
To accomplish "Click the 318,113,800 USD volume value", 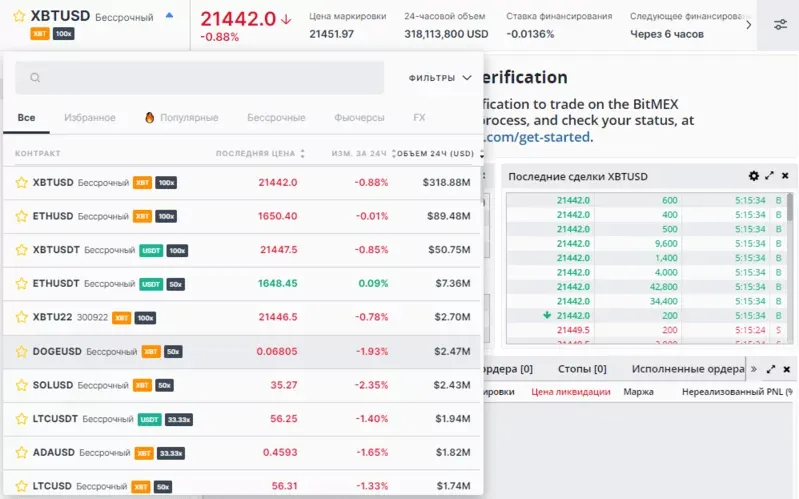I will point(446,34).
